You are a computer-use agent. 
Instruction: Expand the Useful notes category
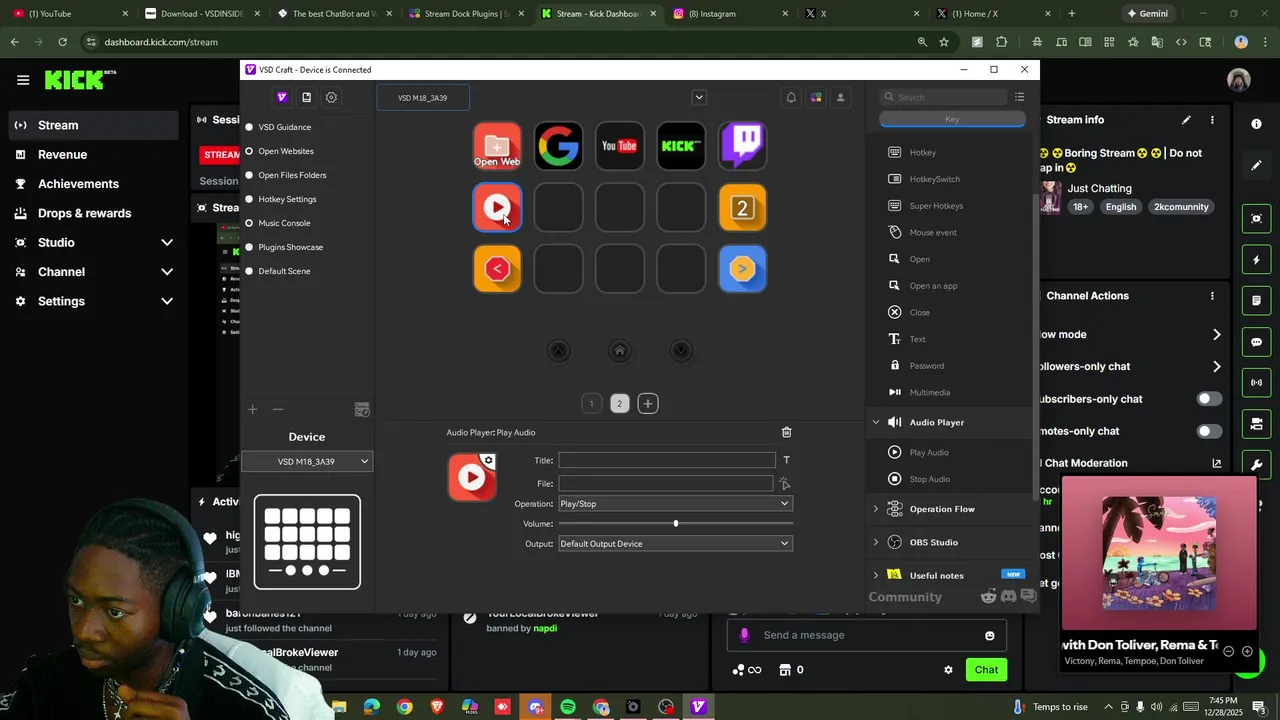pos(876,575)
